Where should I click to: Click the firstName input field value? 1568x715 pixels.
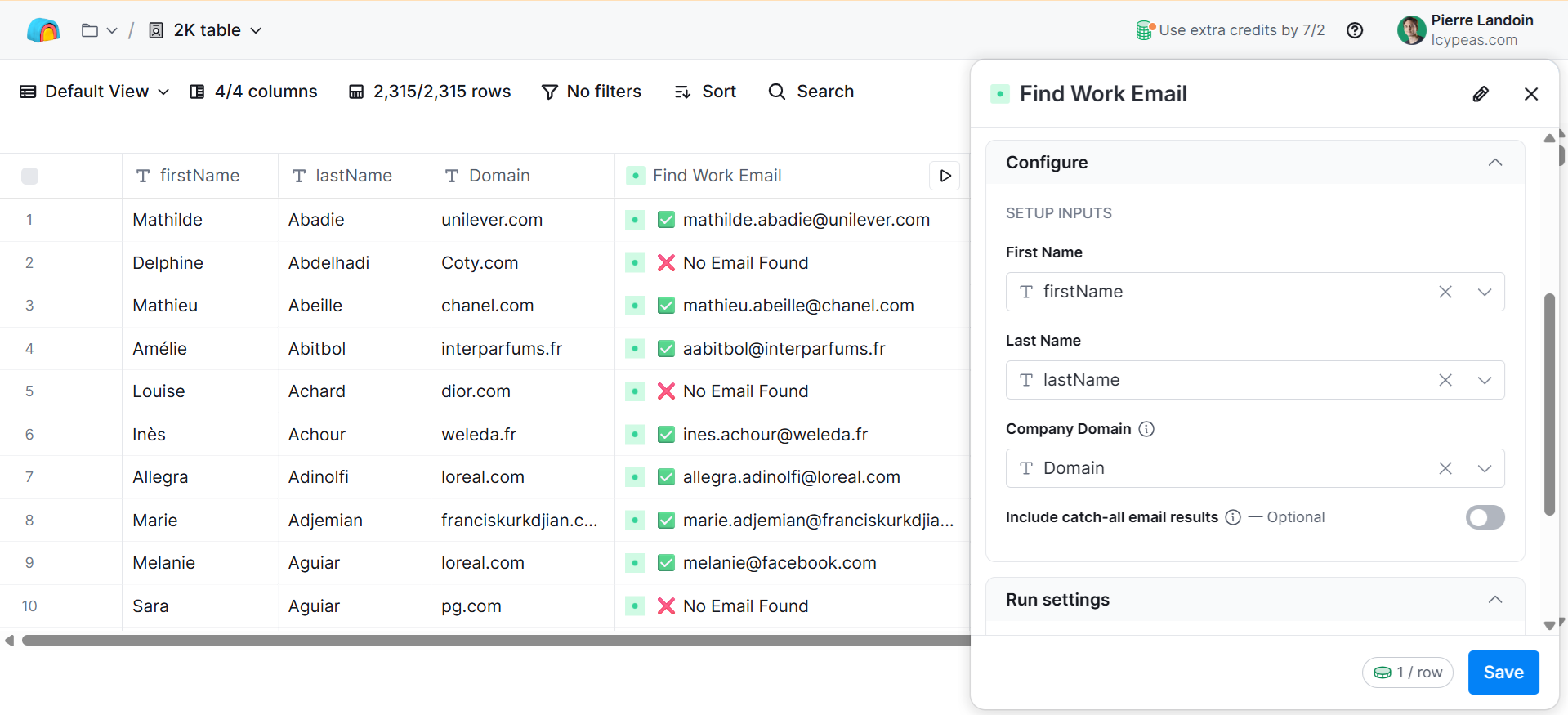(x=1083, y=292)
